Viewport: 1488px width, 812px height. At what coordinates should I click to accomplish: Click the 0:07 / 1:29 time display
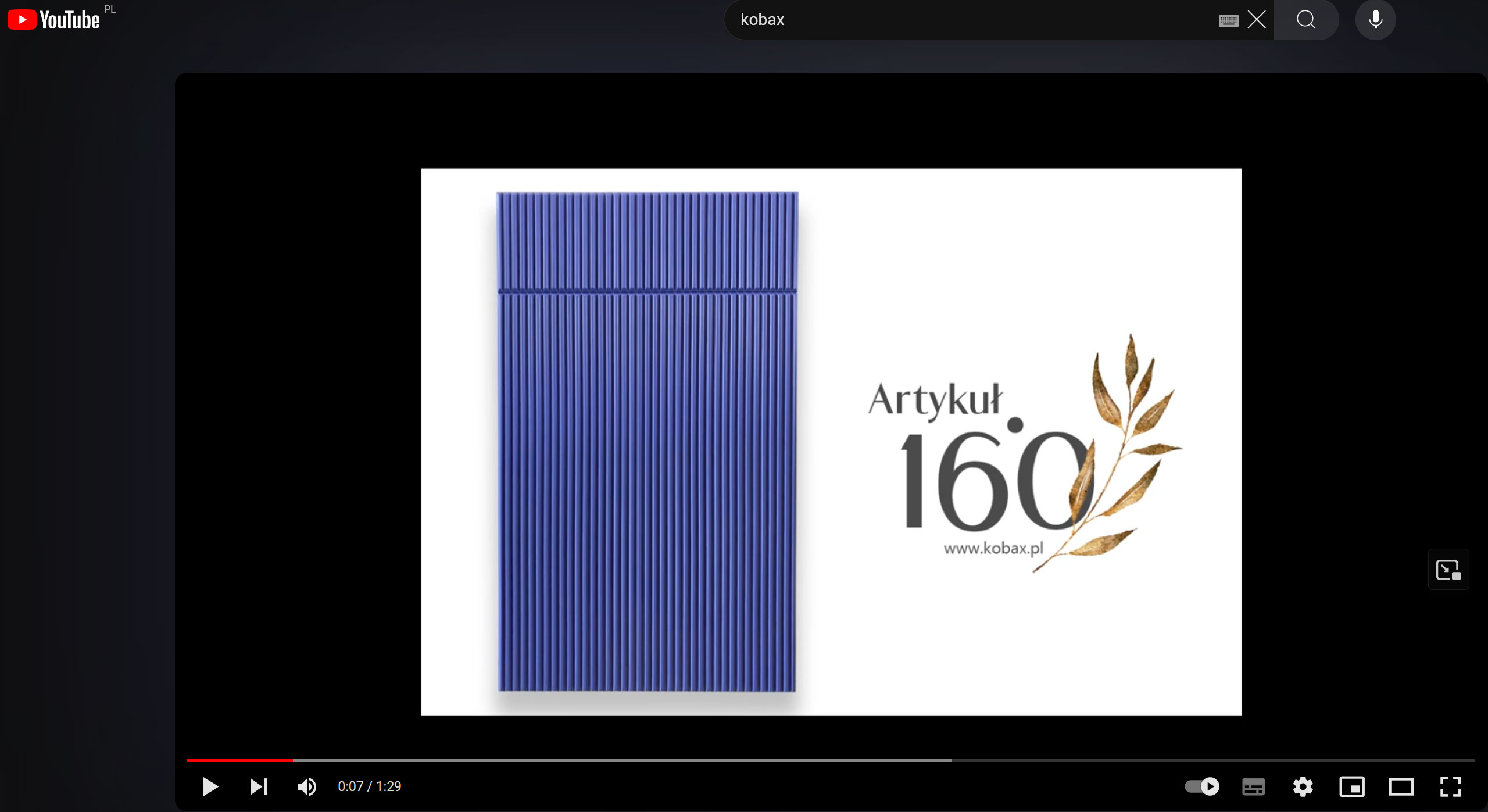[370, 786]
